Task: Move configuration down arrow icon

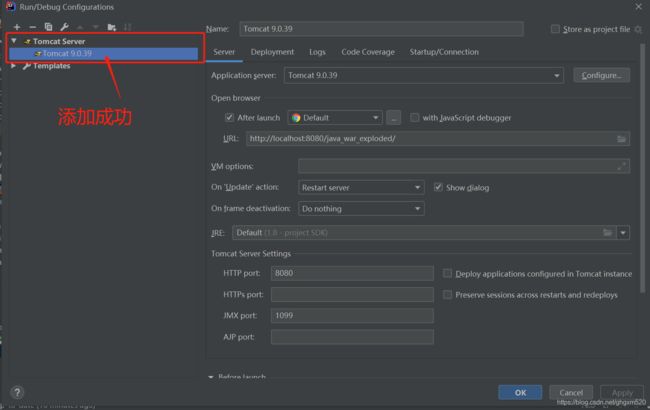Action: [96, 27]
